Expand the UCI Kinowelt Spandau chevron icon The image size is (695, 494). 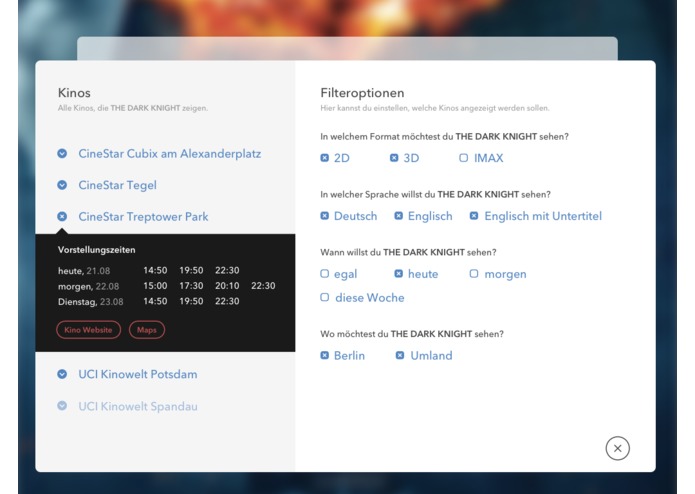(x=62, y=405)
